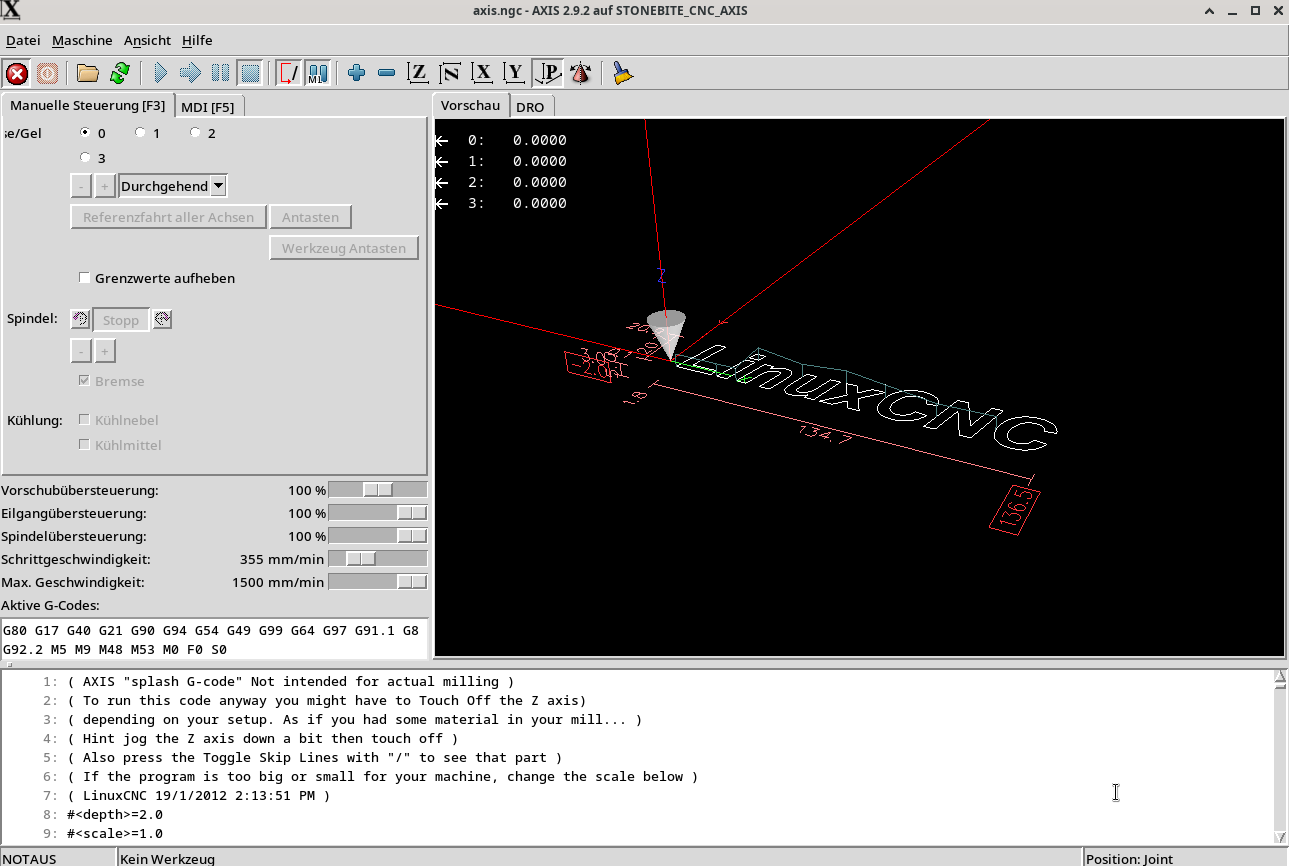Adjust Spindelübersteuerung slider
This screenshot has height=866, width=1289.
tap(378, 536)
